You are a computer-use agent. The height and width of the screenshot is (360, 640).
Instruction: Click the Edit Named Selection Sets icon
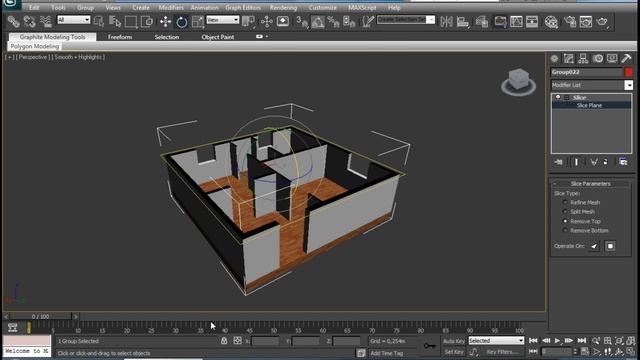[x=367, y=21]
